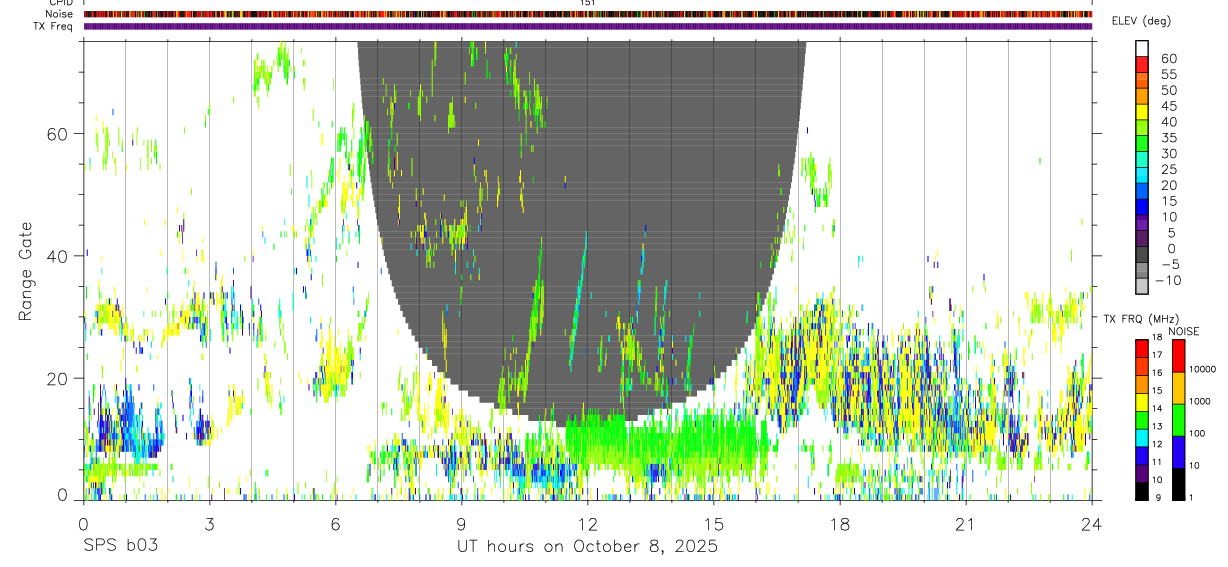This screenshot has width=1228, height=567.
Task: Pick white top segment of ELEV colorbar
Action: [1142, 48]
